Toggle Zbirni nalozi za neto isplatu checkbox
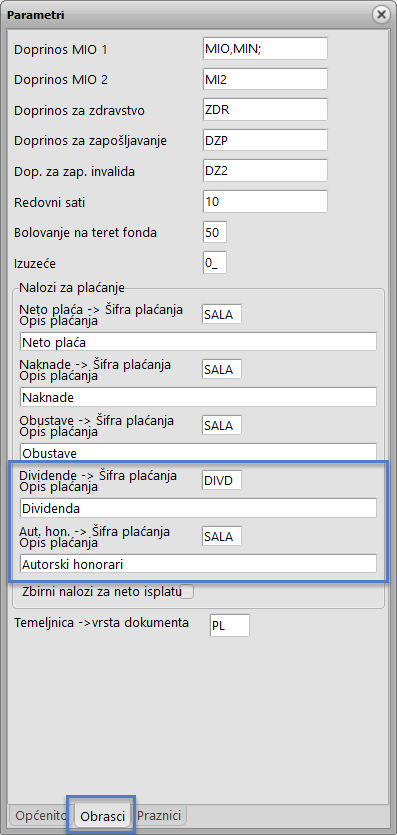This screenshot has height=835, width=397. pos(187,592)
